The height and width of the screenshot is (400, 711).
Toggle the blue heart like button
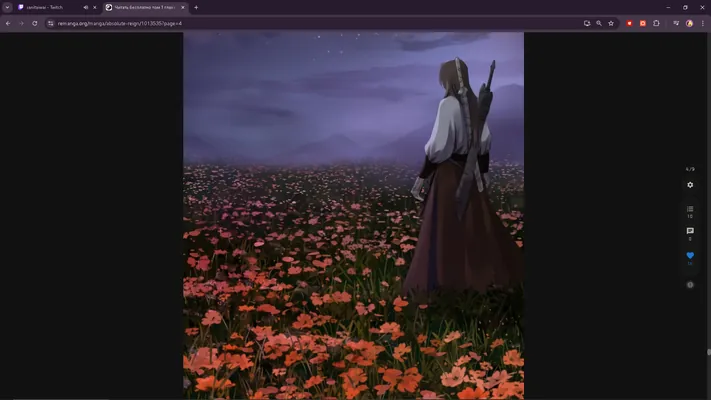pos(690,256)
